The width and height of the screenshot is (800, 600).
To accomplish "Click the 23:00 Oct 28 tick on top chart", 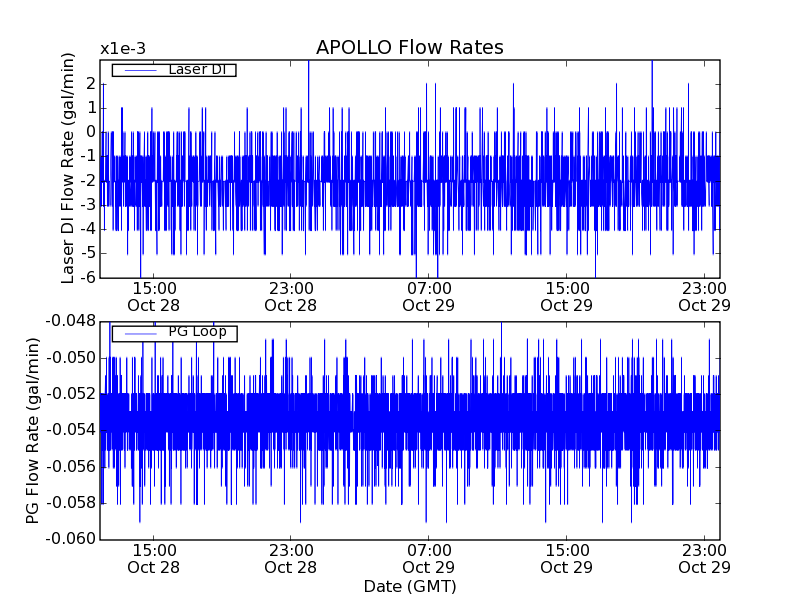I will click(291, 296).
